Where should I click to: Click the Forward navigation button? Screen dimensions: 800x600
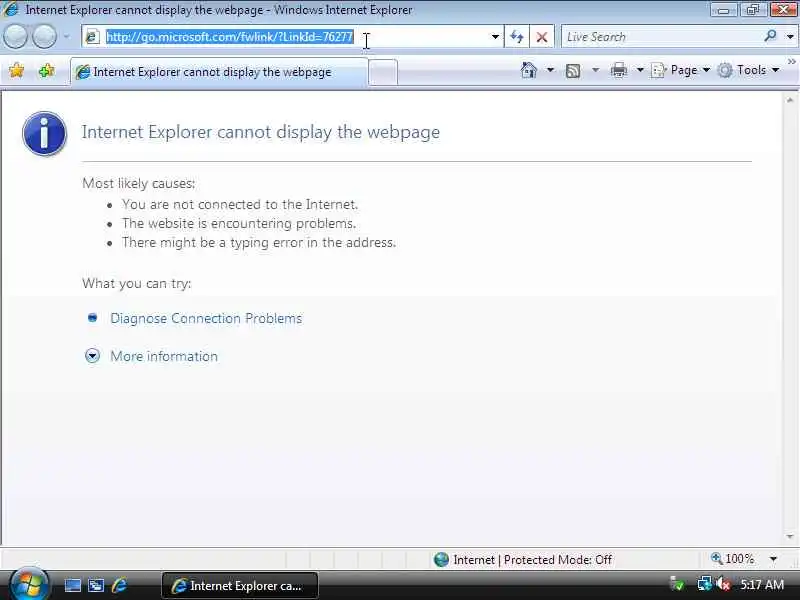[45, 36]
